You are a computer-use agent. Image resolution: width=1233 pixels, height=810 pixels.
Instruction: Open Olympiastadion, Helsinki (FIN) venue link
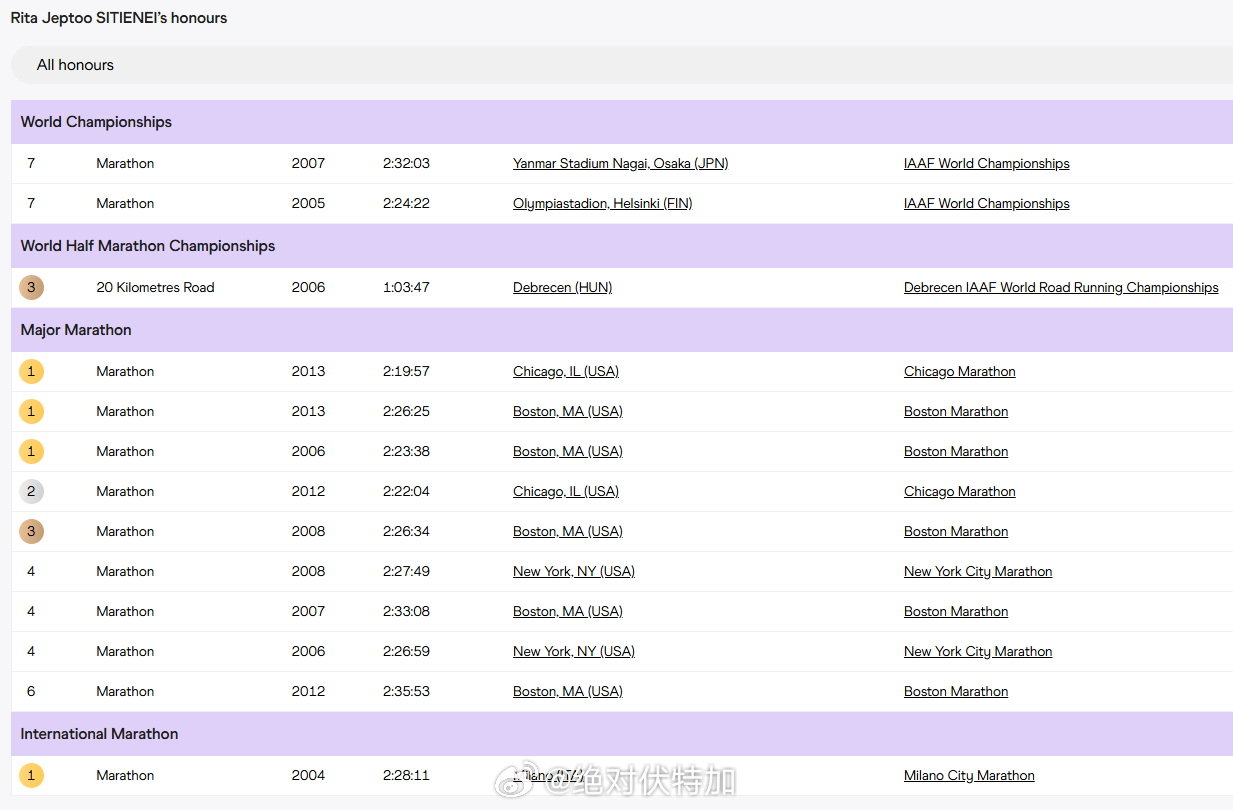coord(602,204)
